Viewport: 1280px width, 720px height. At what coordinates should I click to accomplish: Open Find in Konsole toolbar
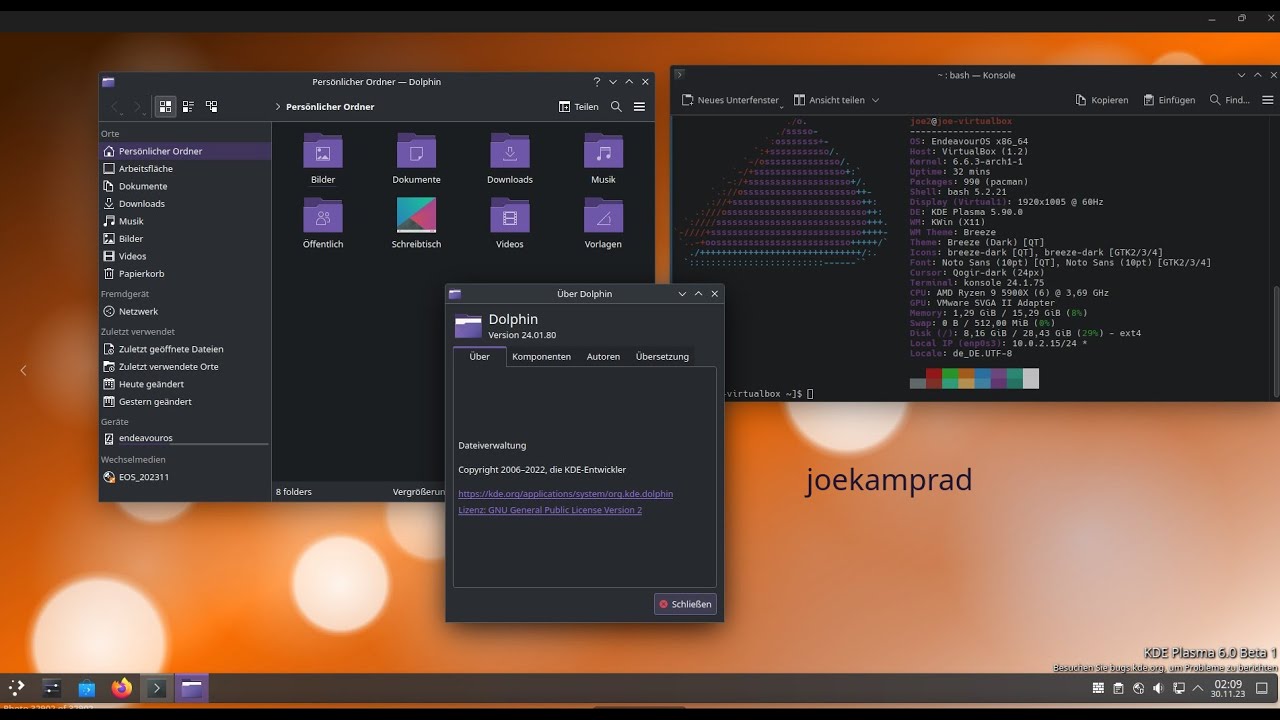click(x=1230, y=100)
